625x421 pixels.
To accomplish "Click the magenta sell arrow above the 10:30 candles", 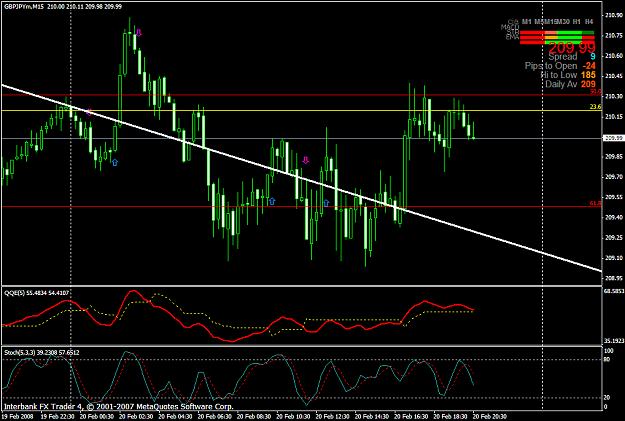I will [x=306, y=160].
